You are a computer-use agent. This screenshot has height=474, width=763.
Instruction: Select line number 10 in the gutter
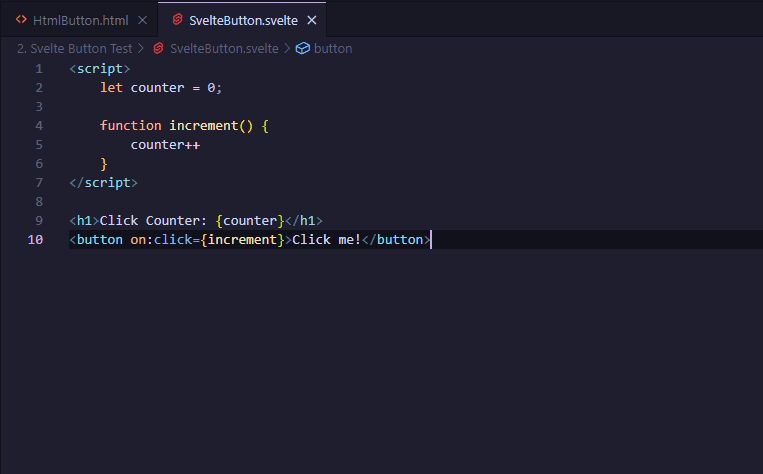36,240
